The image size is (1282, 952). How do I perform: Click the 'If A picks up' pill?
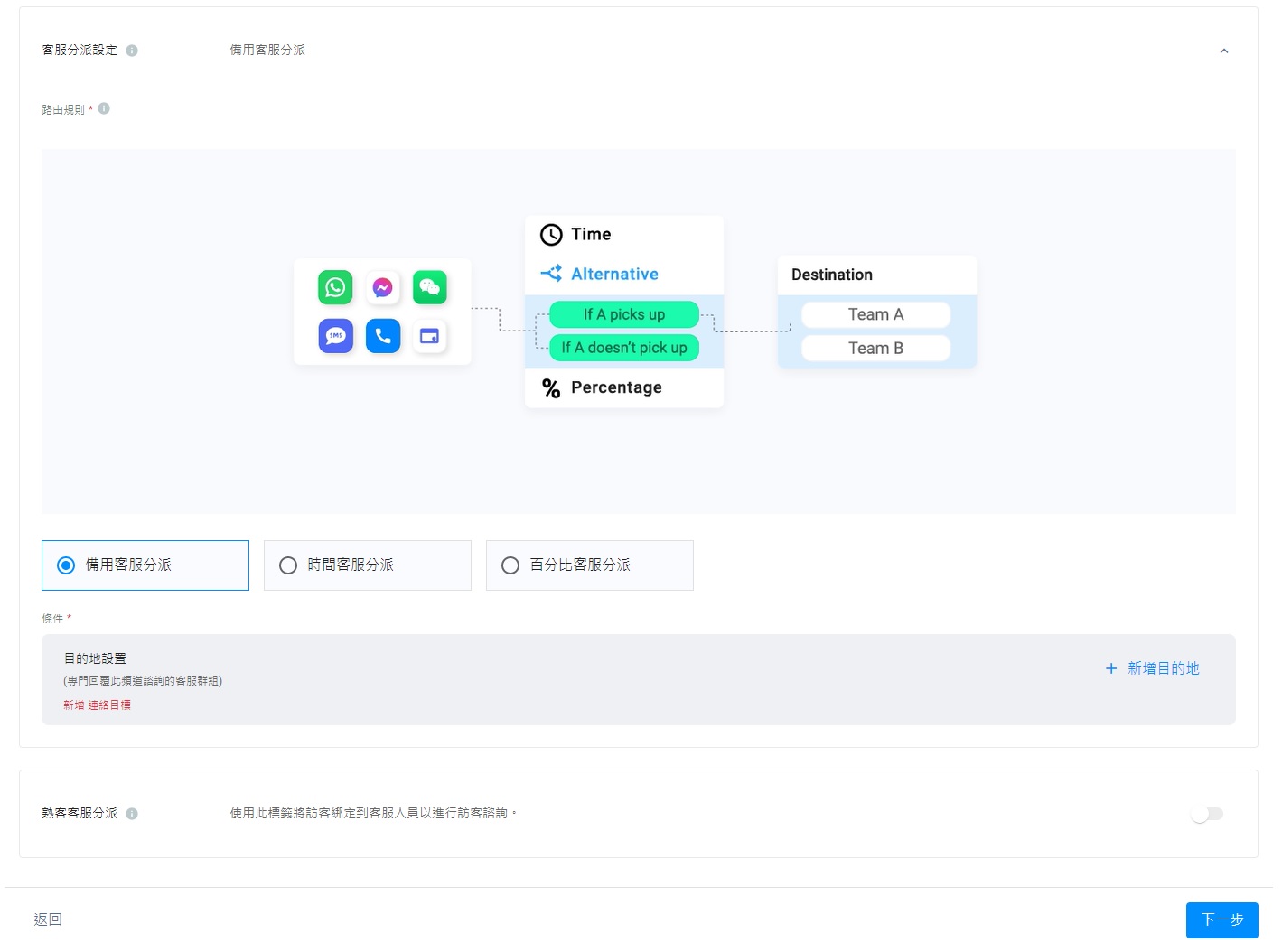click(624, 314)
